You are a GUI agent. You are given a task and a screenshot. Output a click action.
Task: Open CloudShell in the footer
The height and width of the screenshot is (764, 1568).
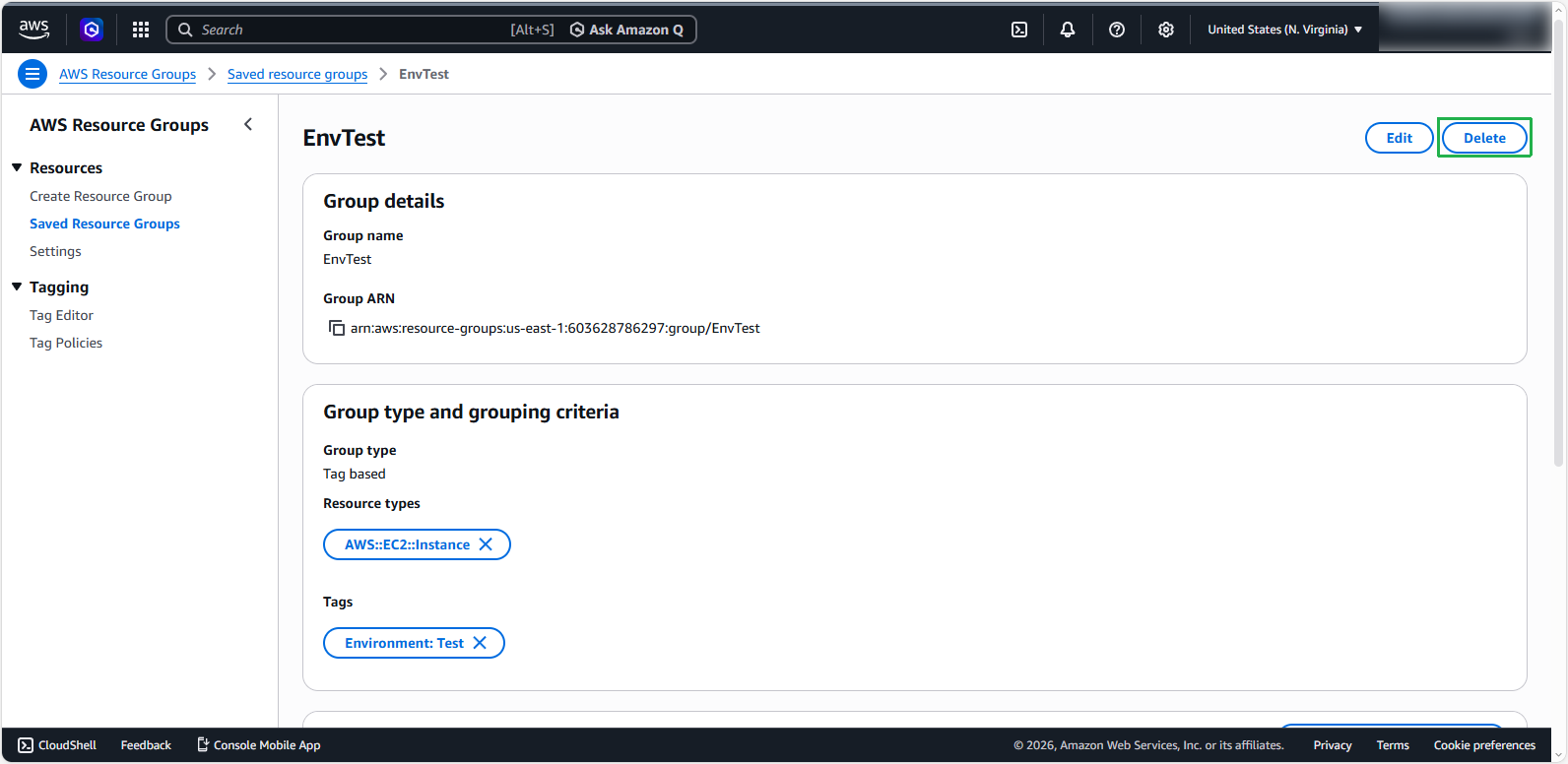point(57,745)
